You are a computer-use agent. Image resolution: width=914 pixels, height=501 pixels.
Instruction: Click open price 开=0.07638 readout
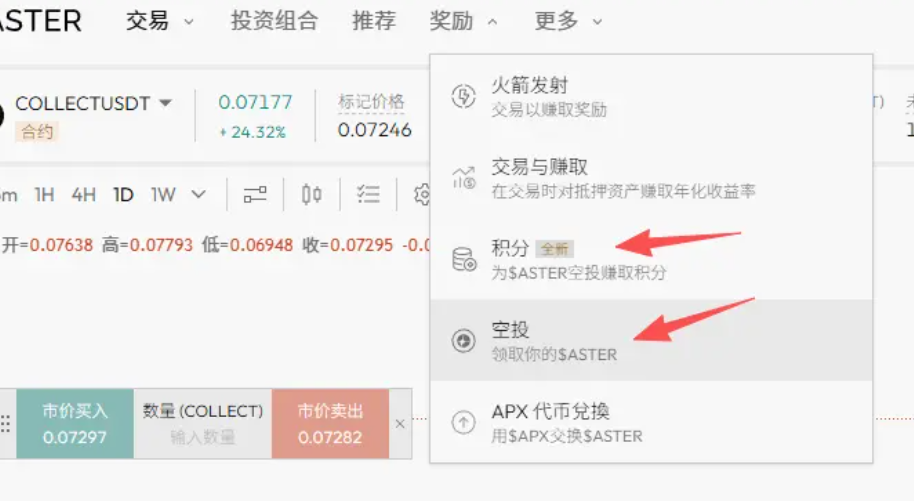47,245
